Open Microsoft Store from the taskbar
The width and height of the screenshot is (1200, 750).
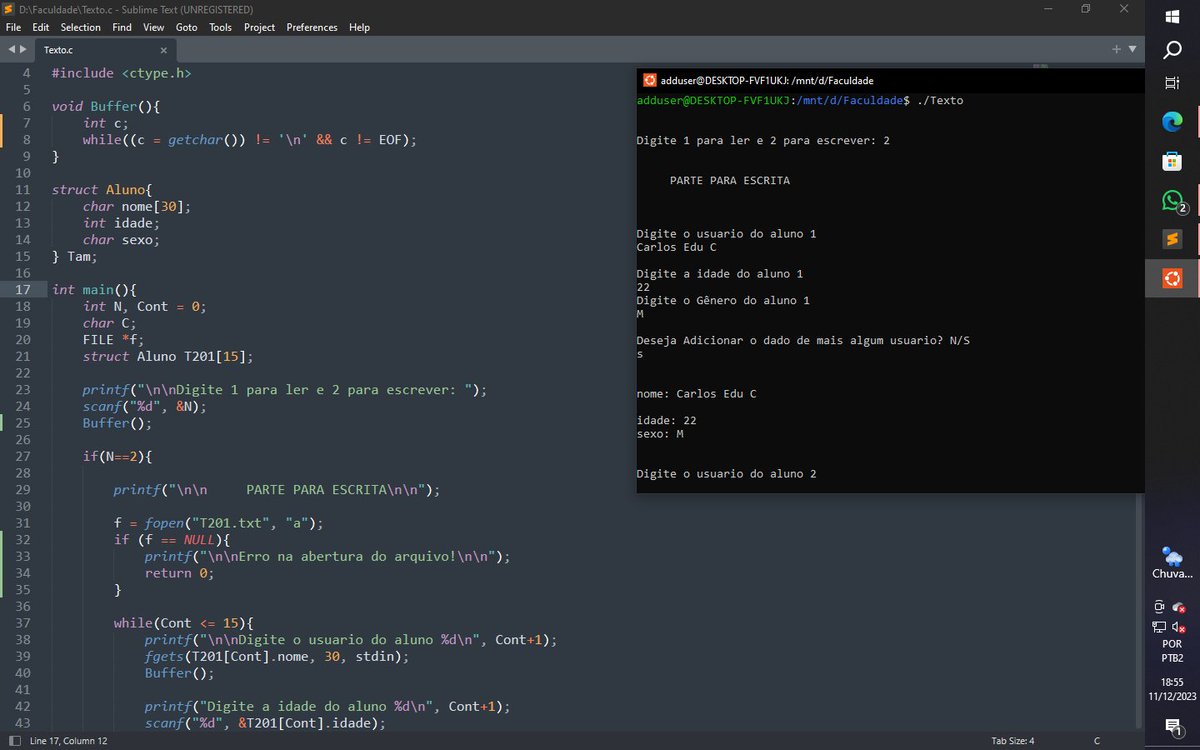[1172, 161]
